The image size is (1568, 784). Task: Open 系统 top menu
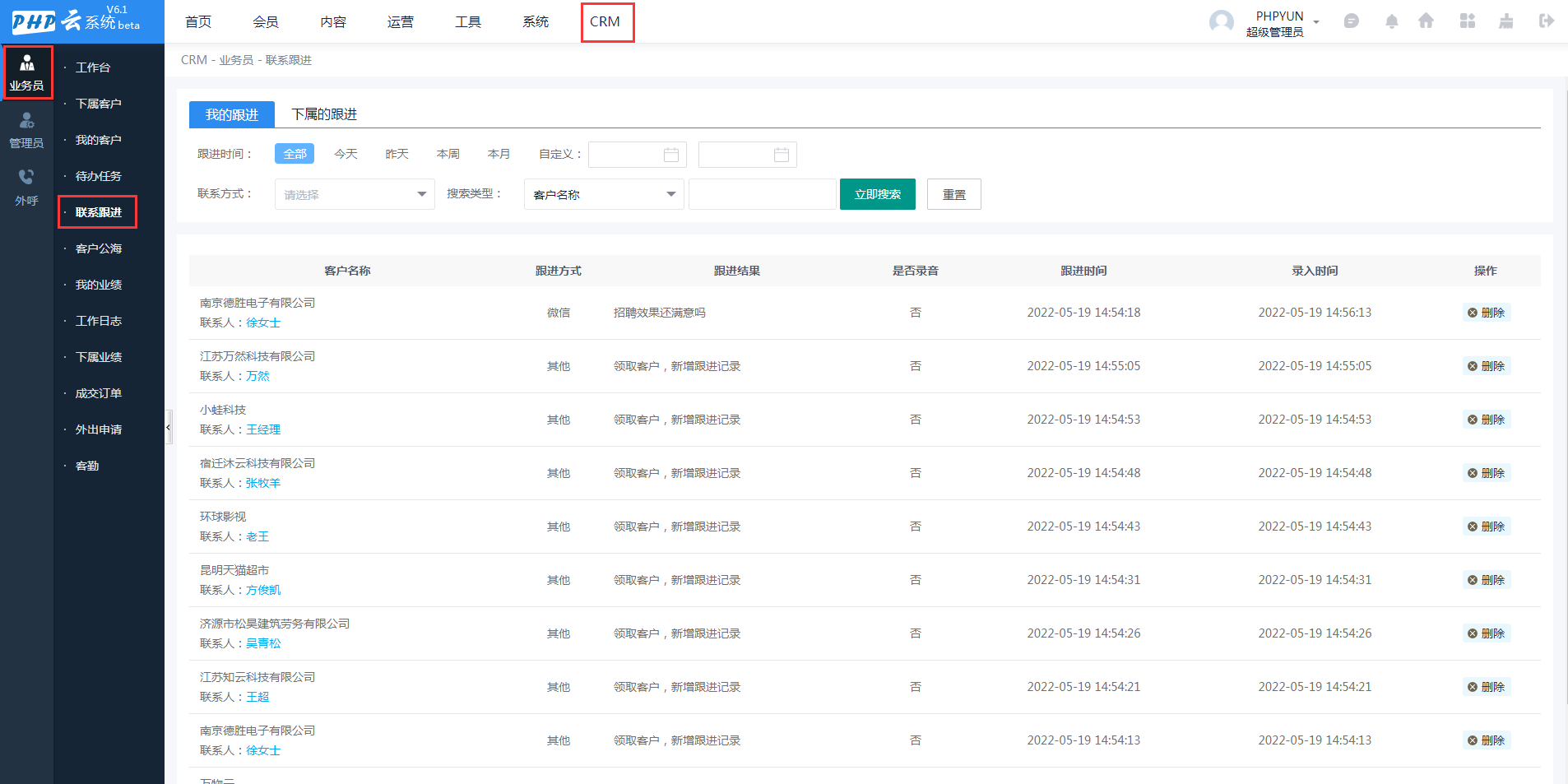[x=536, y=21]
